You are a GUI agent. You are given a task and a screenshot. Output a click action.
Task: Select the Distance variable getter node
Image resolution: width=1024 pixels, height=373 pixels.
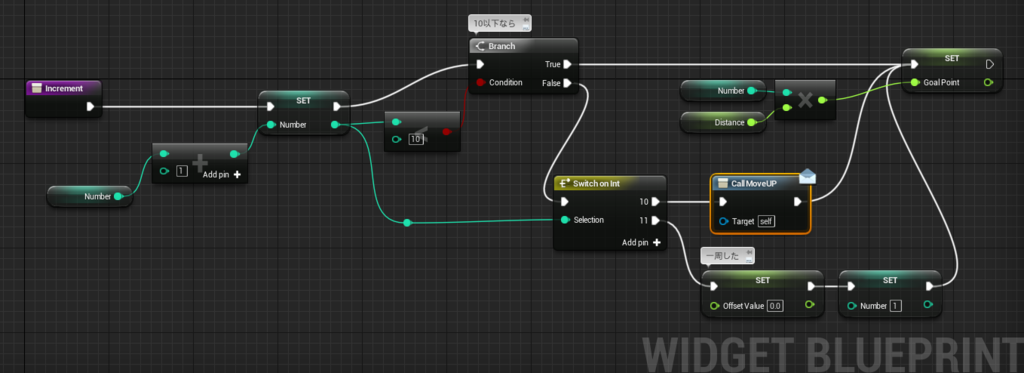[723, 122]
